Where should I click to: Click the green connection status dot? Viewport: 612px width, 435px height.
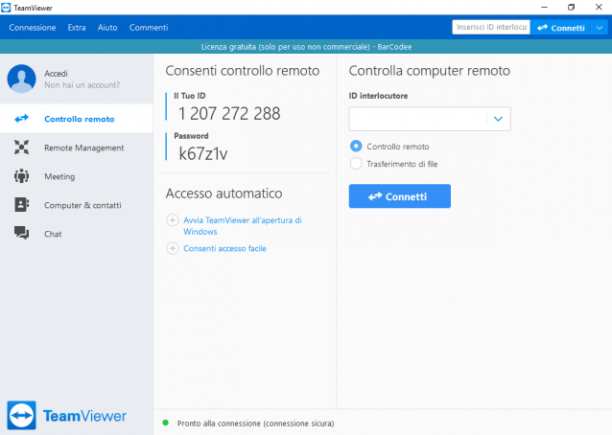point(165,423)
